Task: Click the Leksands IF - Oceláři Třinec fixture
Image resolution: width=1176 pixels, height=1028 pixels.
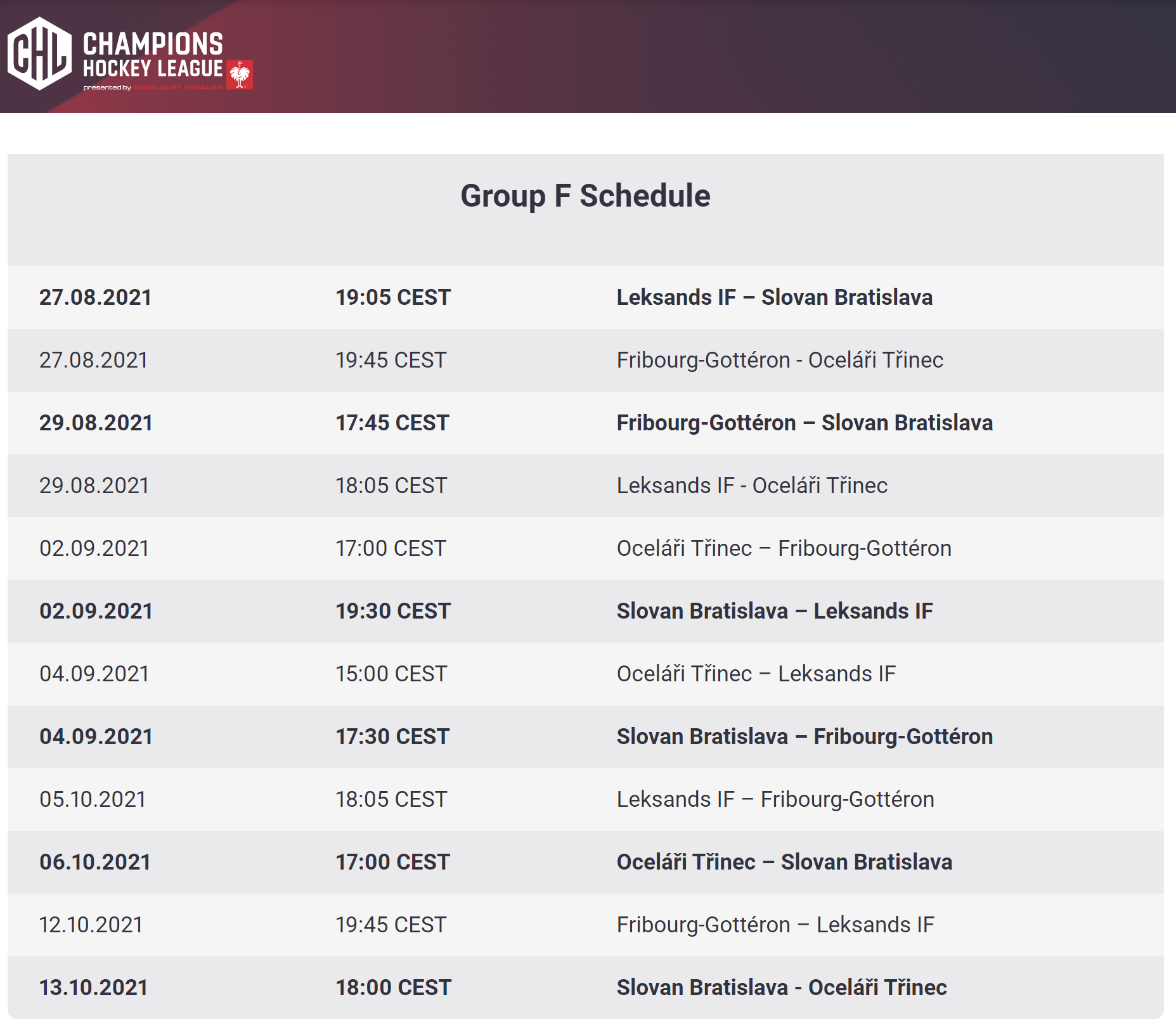Action: pos(752,485)
